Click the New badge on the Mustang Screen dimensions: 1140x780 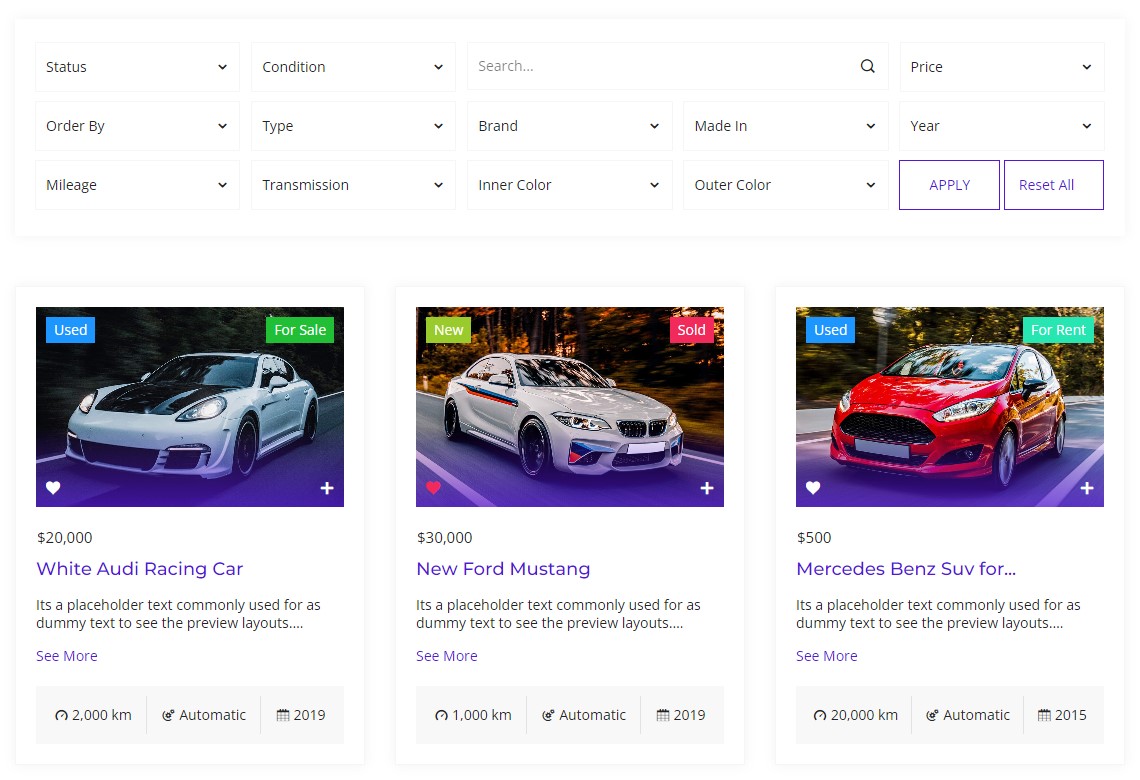coord(448,329)
